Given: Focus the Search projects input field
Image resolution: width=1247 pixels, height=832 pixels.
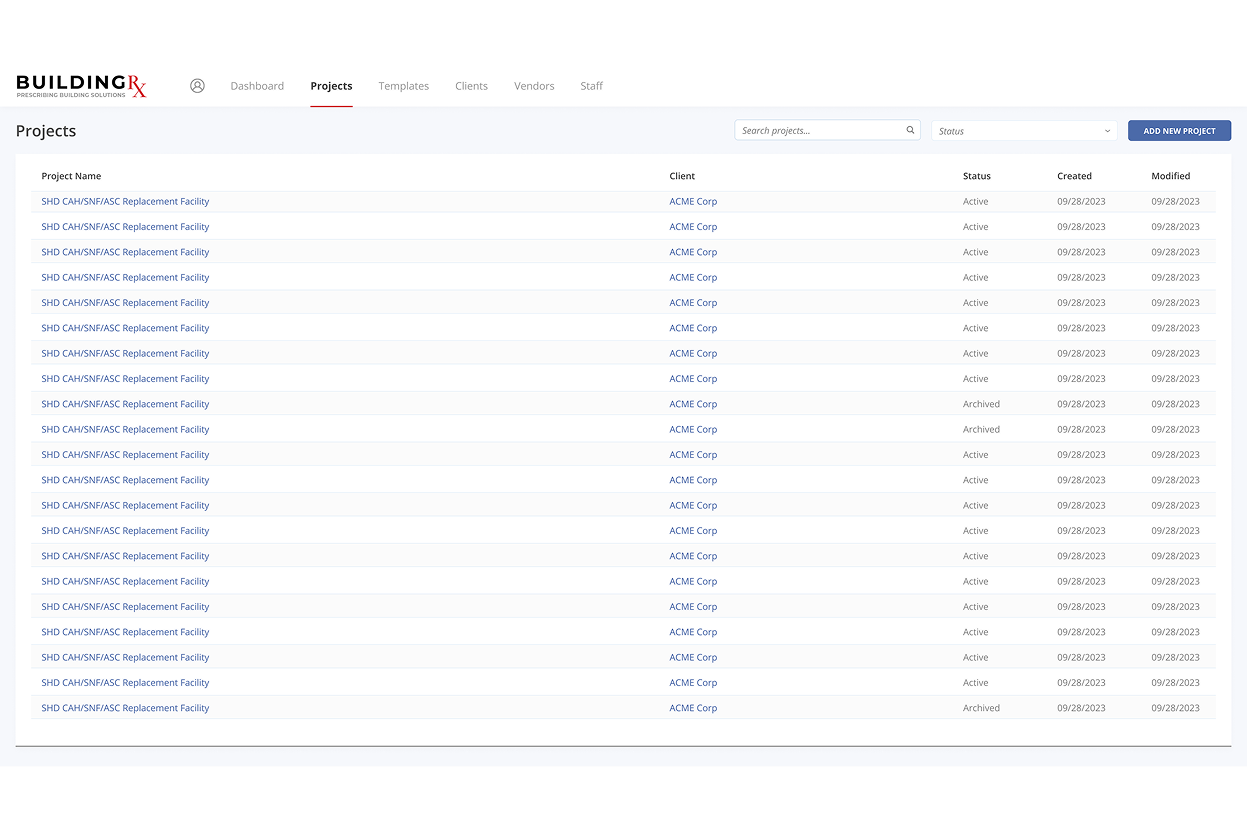Looking at the screenshot, I should (818, 131).
